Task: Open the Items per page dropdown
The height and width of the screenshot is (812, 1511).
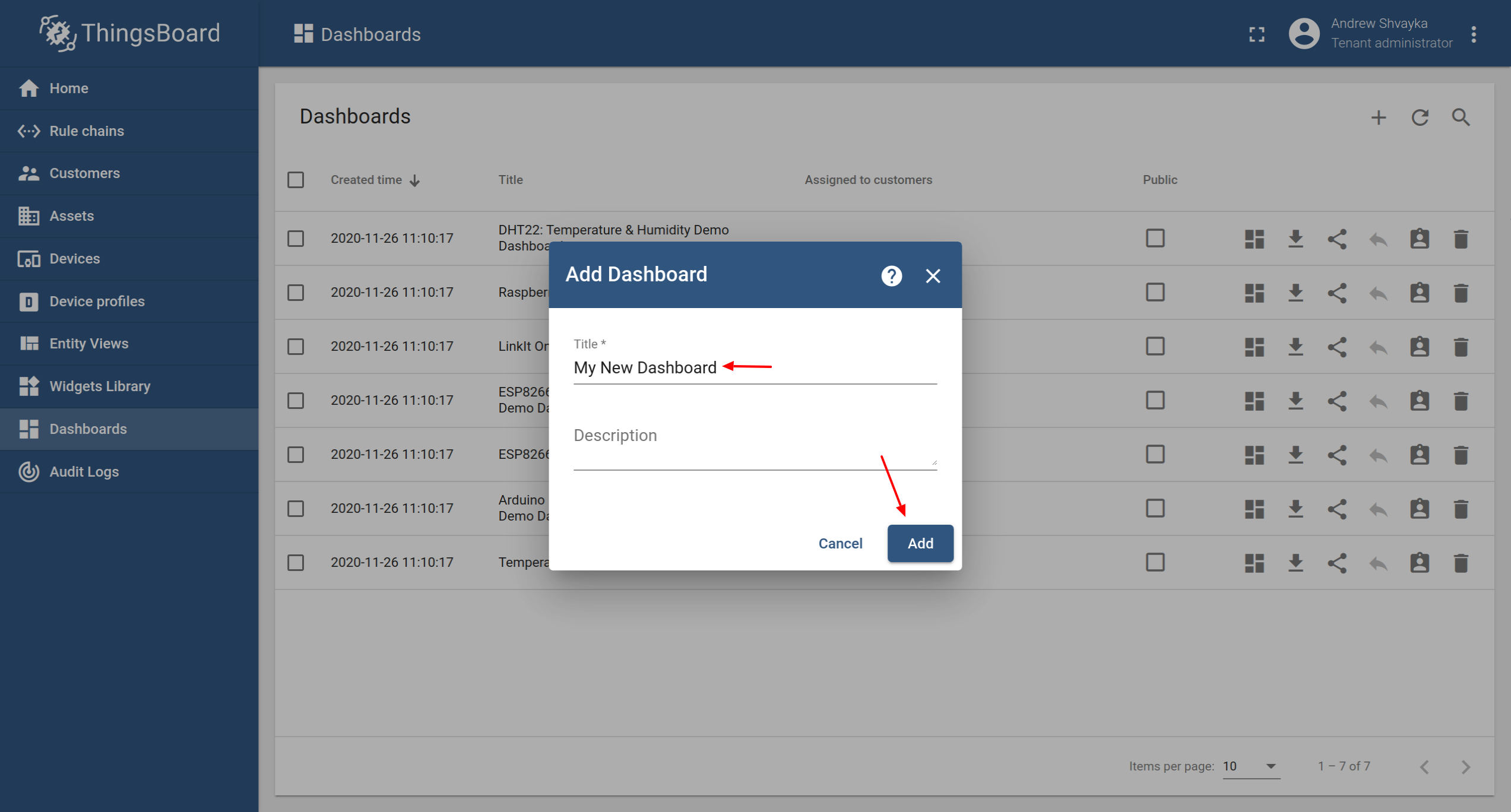Action: click(1250, 766)
